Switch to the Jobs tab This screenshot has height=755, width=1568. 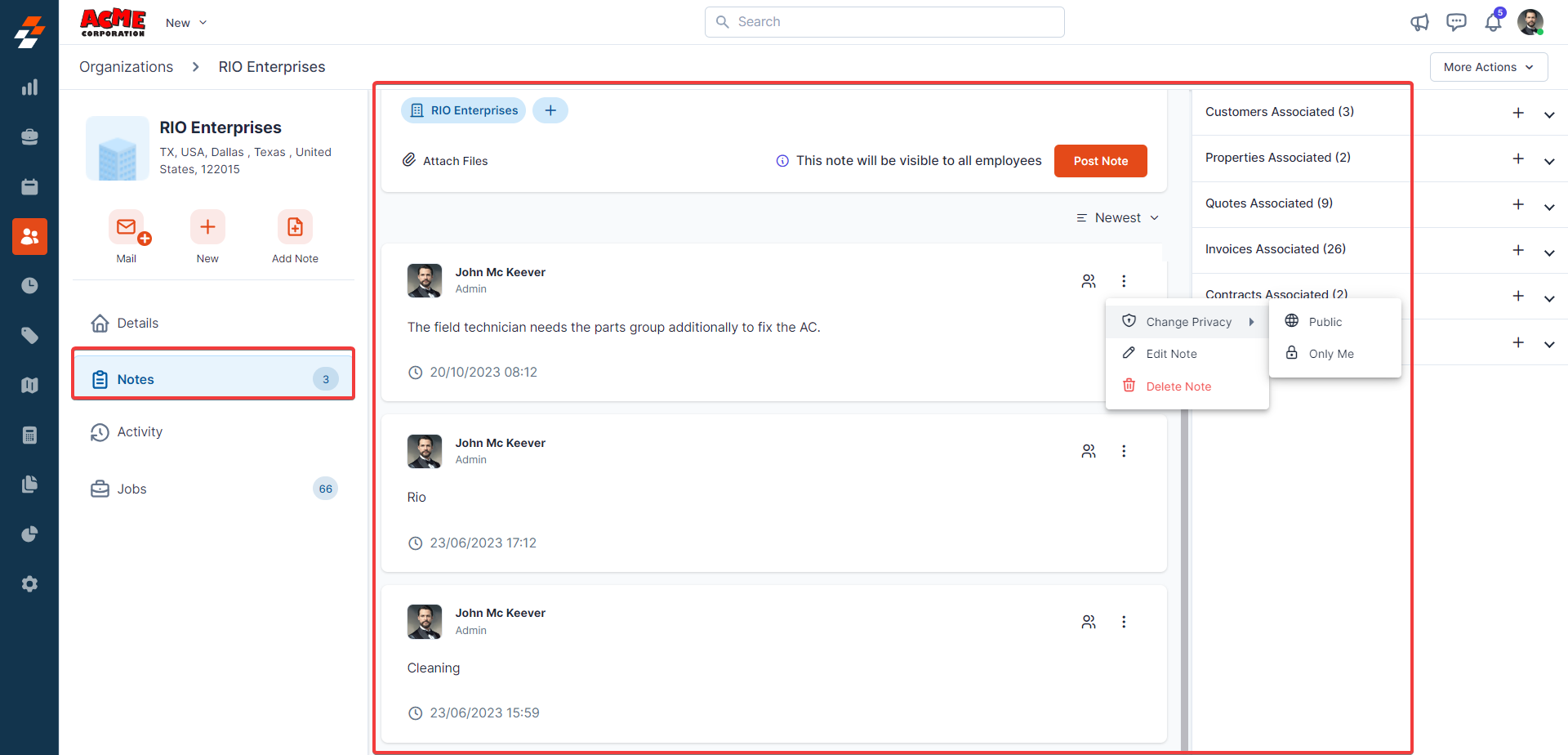point(214,489)
